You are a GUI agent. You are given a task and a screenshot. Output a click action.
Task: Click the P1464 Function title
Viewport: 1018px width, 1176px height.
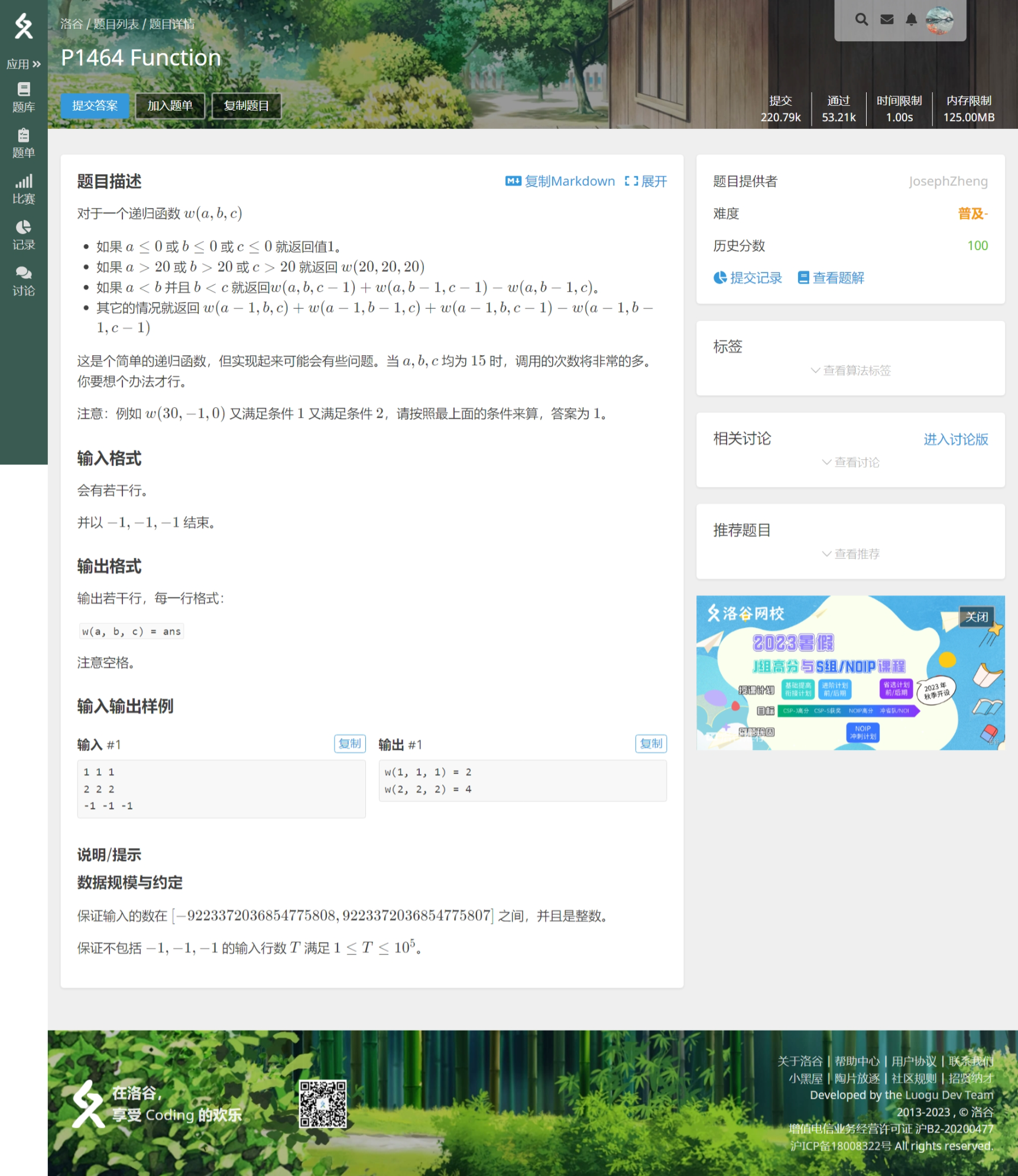click(x=141, y=57)
